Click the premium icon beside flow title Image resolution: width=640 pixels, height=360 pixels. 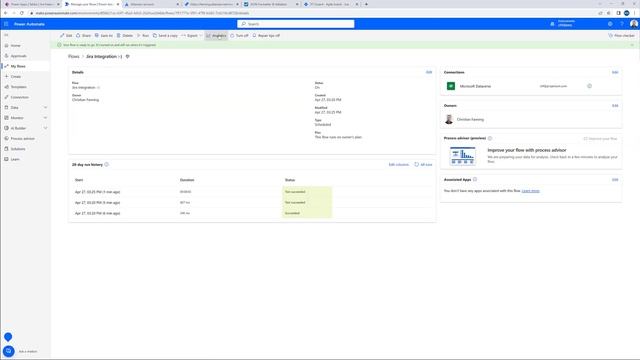click(x=128, y=56)
